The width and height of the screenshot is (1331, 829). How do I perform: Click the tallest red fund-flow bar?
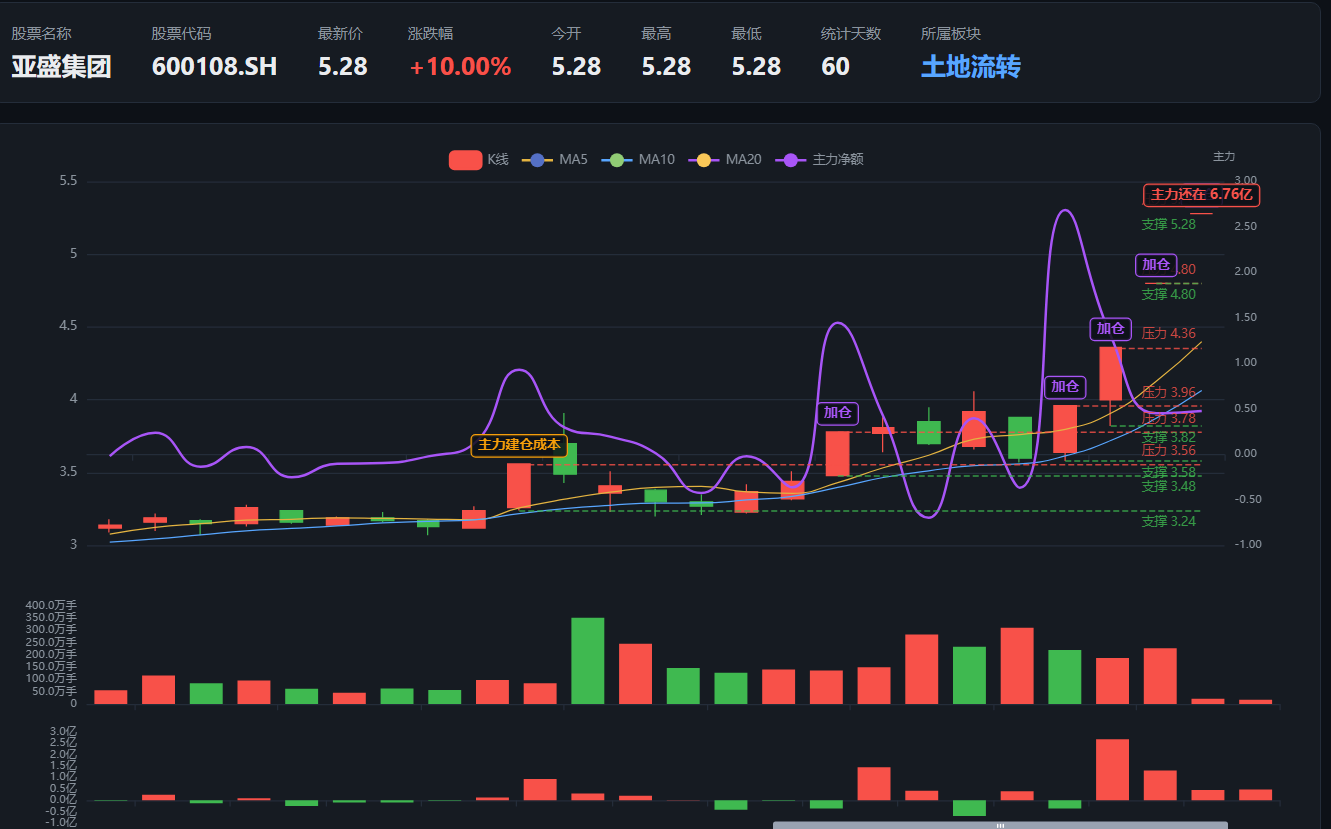pyautogui.click(x=1112, y=769)
